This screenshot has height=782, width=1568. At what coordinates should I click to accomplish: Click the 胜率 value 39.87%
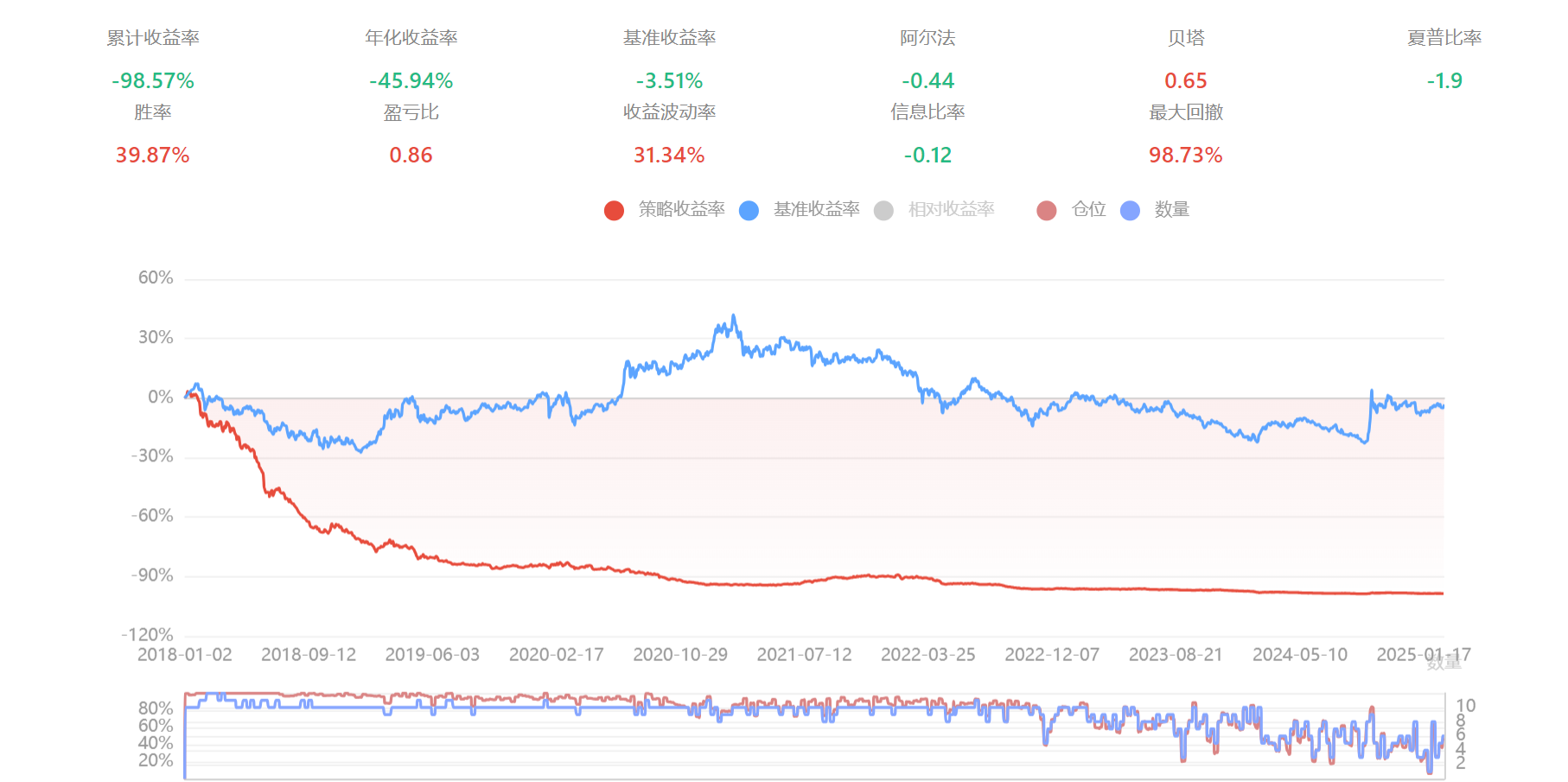tap(153, 156)
